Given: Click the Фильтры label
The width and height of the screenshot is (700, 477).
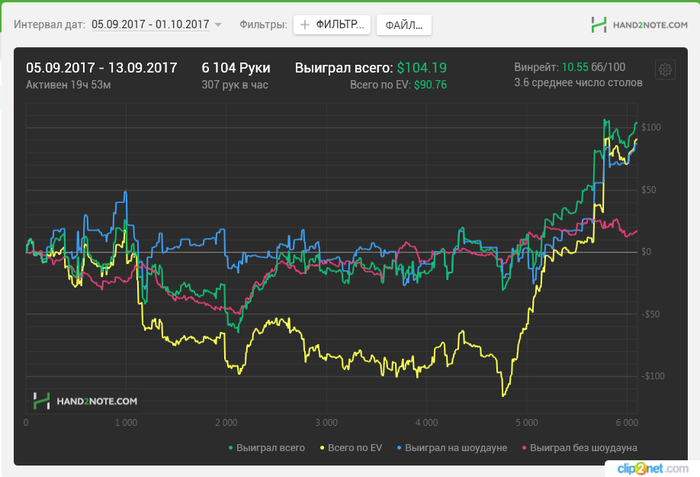Looking at the screenshot, I should (x=263, y=25).
